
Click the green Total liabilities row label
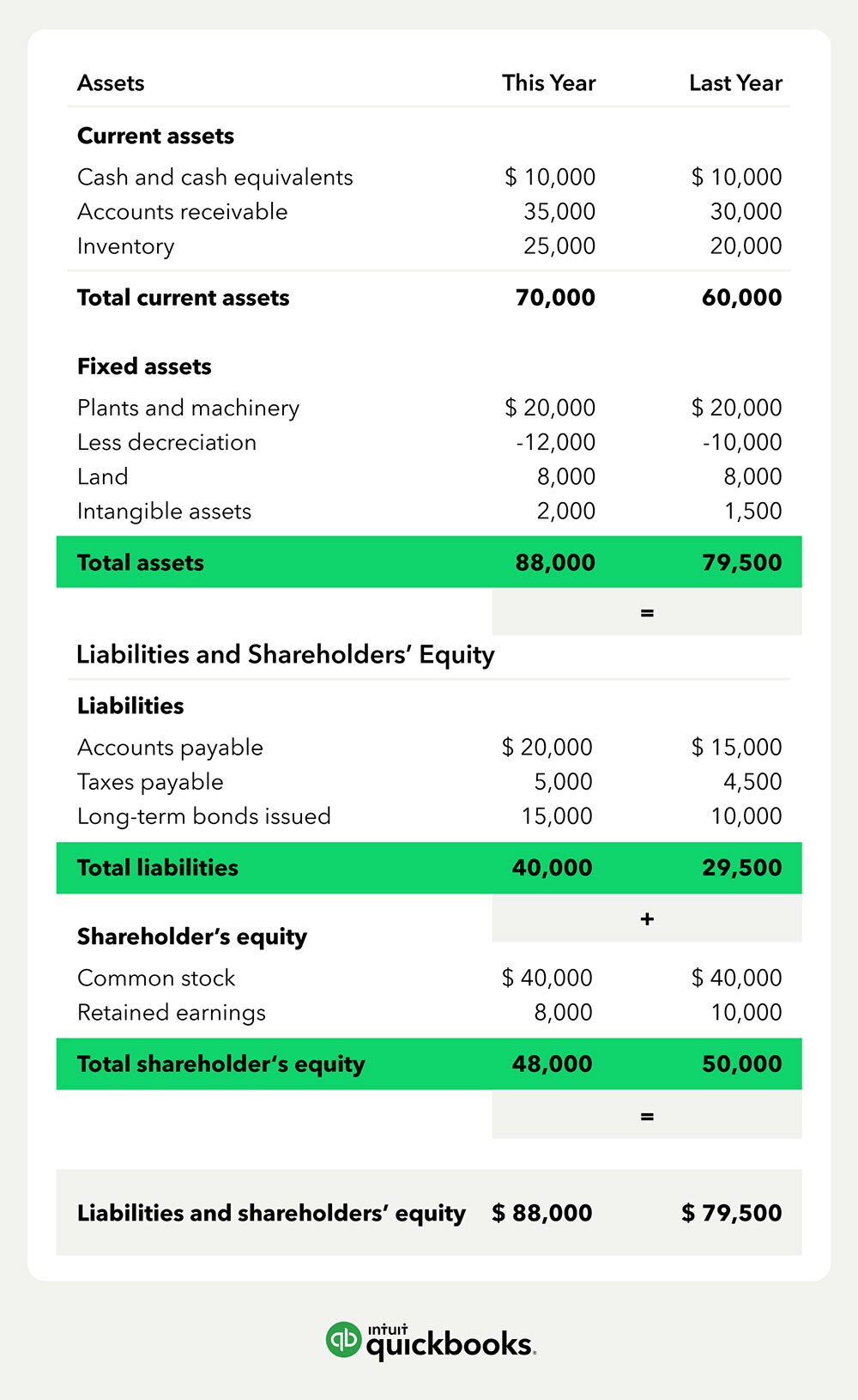pos(158,868)
